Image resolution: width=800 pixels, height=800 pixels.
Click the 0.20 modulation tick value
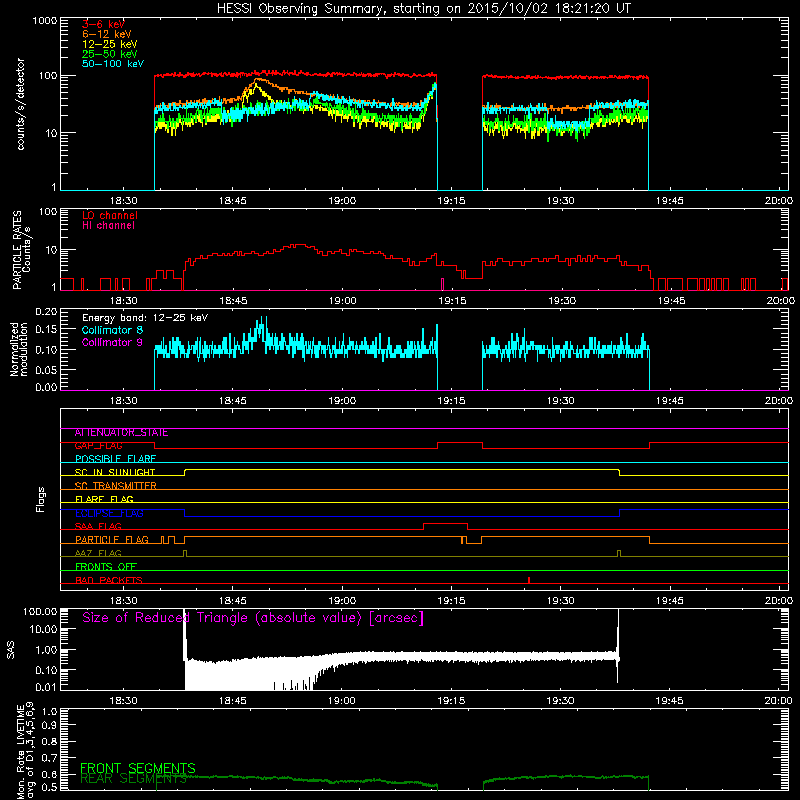coord(46,311)
